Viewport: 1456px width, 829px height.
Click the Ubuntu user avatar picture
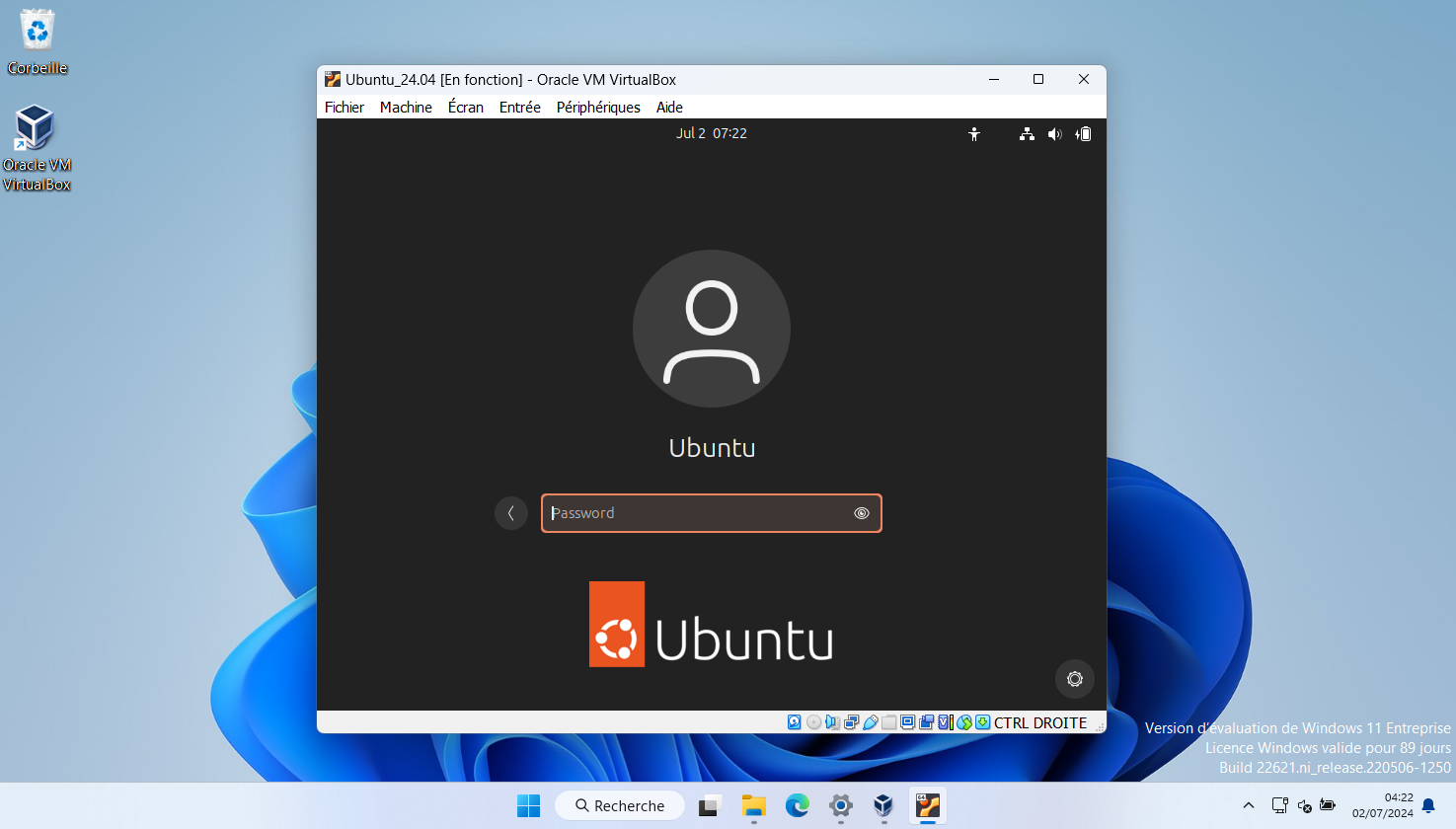pyautogui.click(x=712, y=329)
